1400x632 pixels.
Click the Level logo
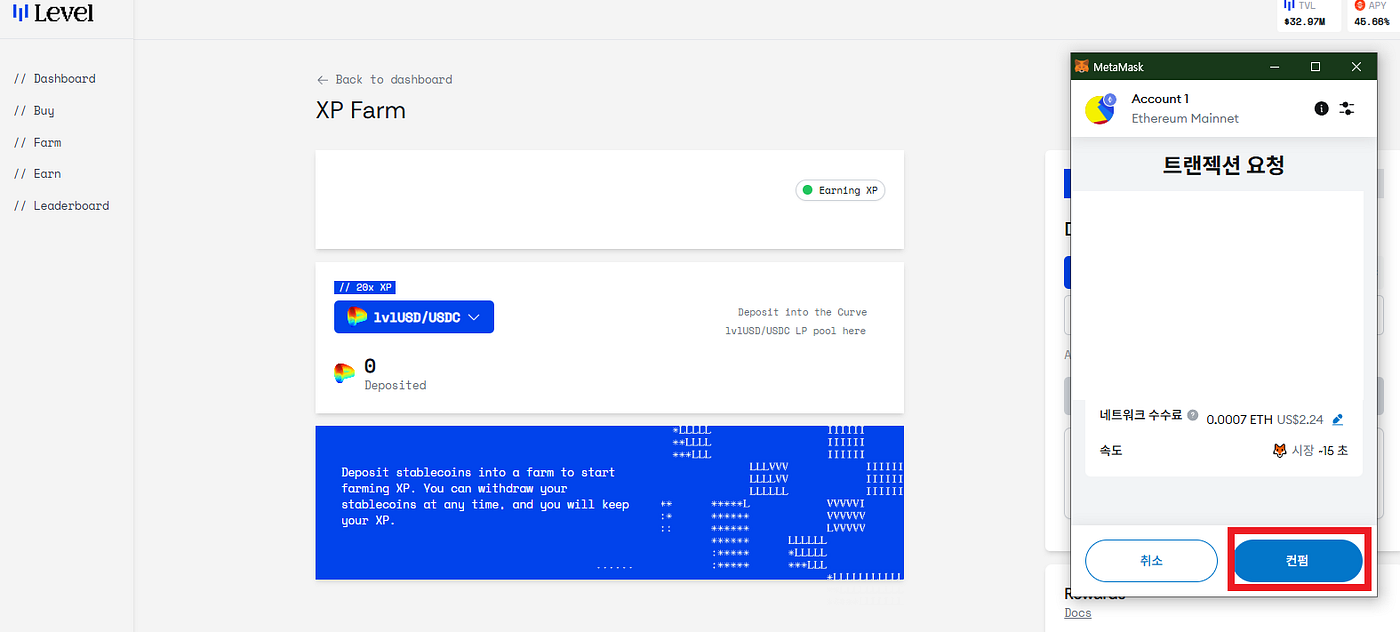pos(53,13)
